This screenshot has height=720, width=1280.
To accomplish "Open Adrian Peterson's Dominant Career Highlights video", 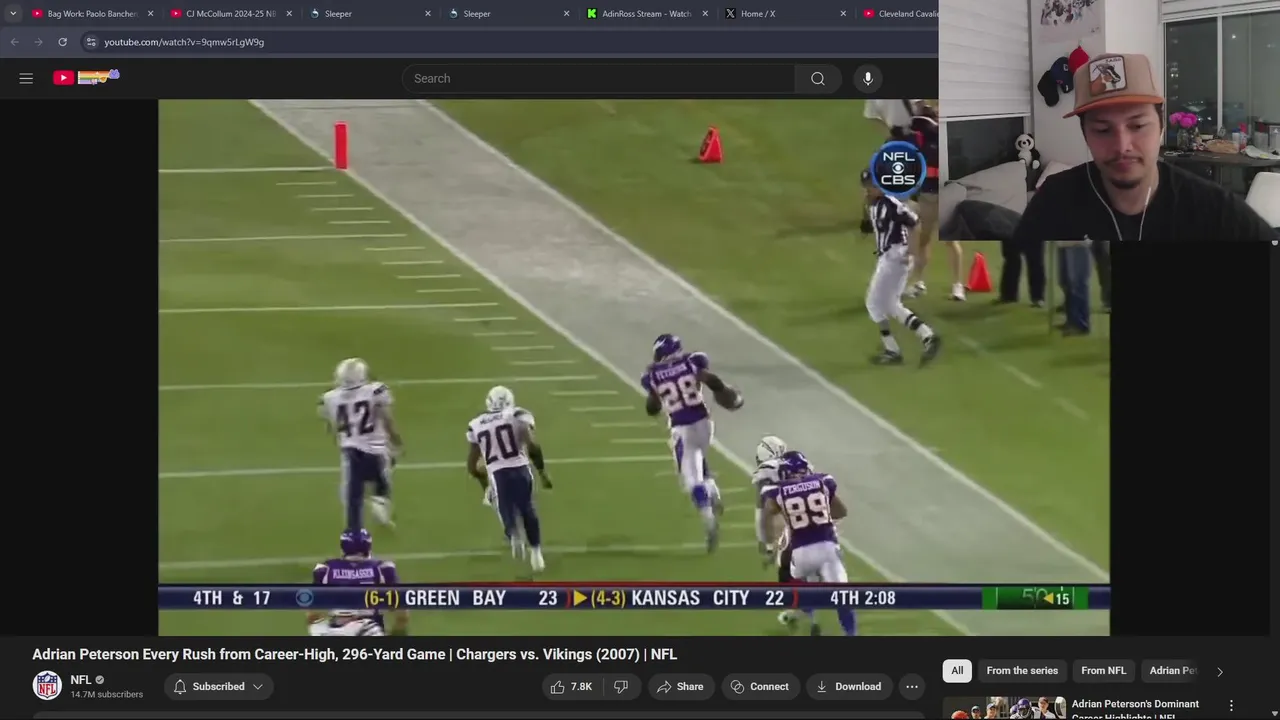I will point(1135,709).
